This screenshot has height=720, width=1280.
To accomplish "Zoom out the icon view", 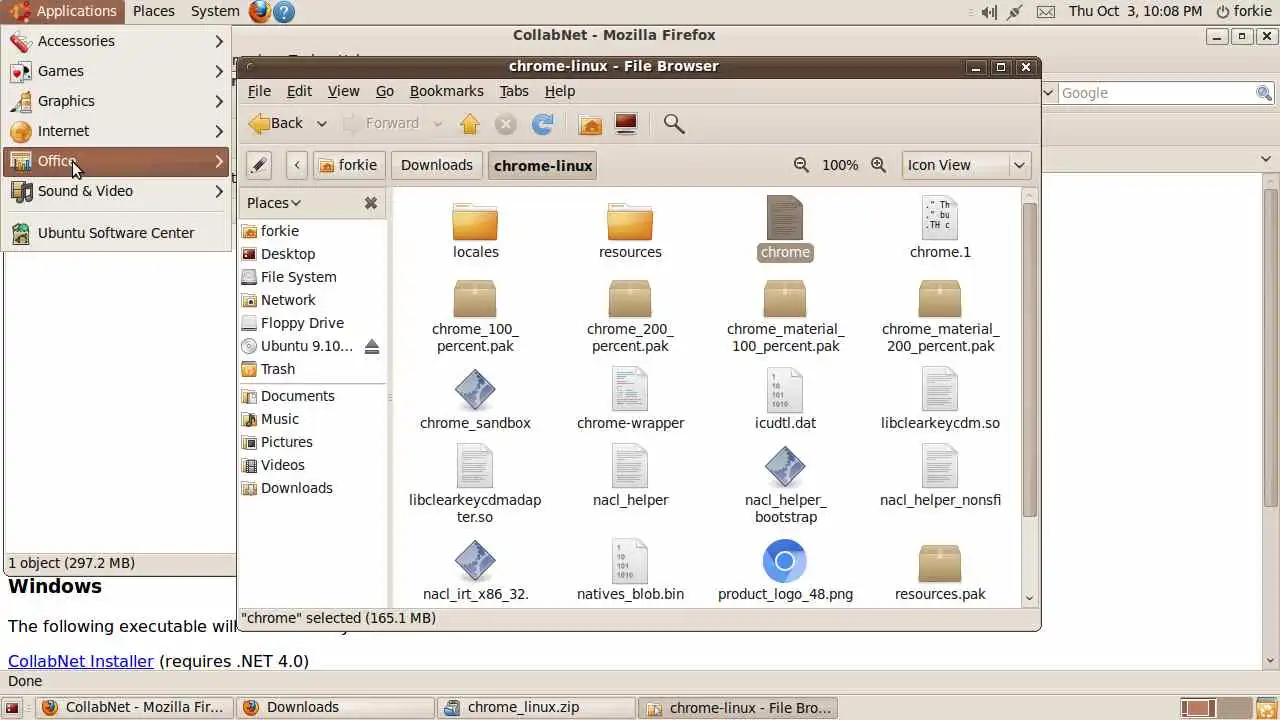I will coord(801,165).
